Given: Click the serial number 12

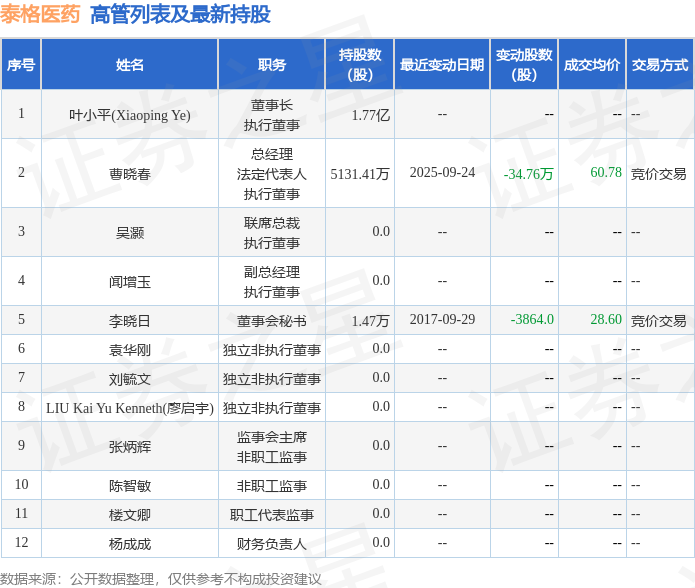Looking at the screenshot, I should tap(21, 542).
